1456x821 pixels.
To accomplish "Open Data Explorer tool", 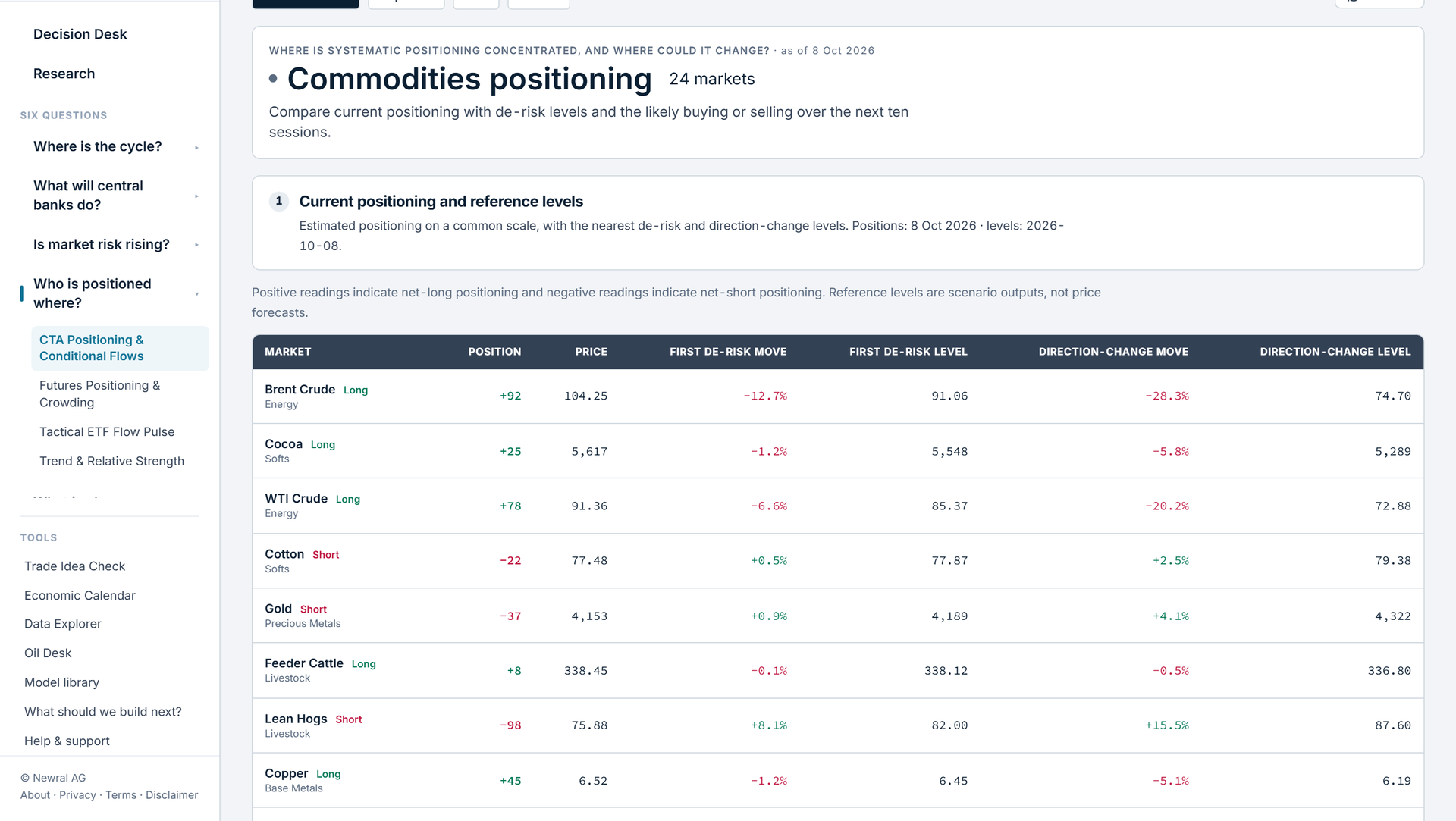I will click(62, 624).
